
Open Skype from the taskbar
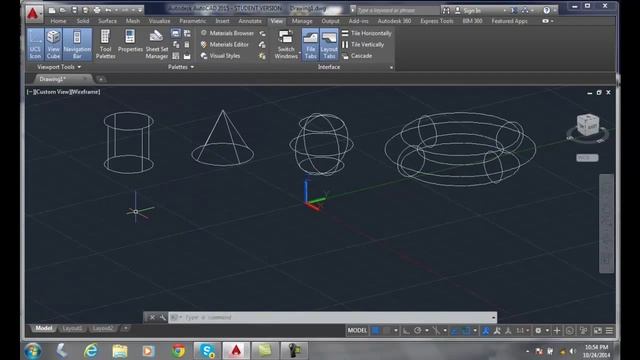pyautogui.click(x=207, y=351)
